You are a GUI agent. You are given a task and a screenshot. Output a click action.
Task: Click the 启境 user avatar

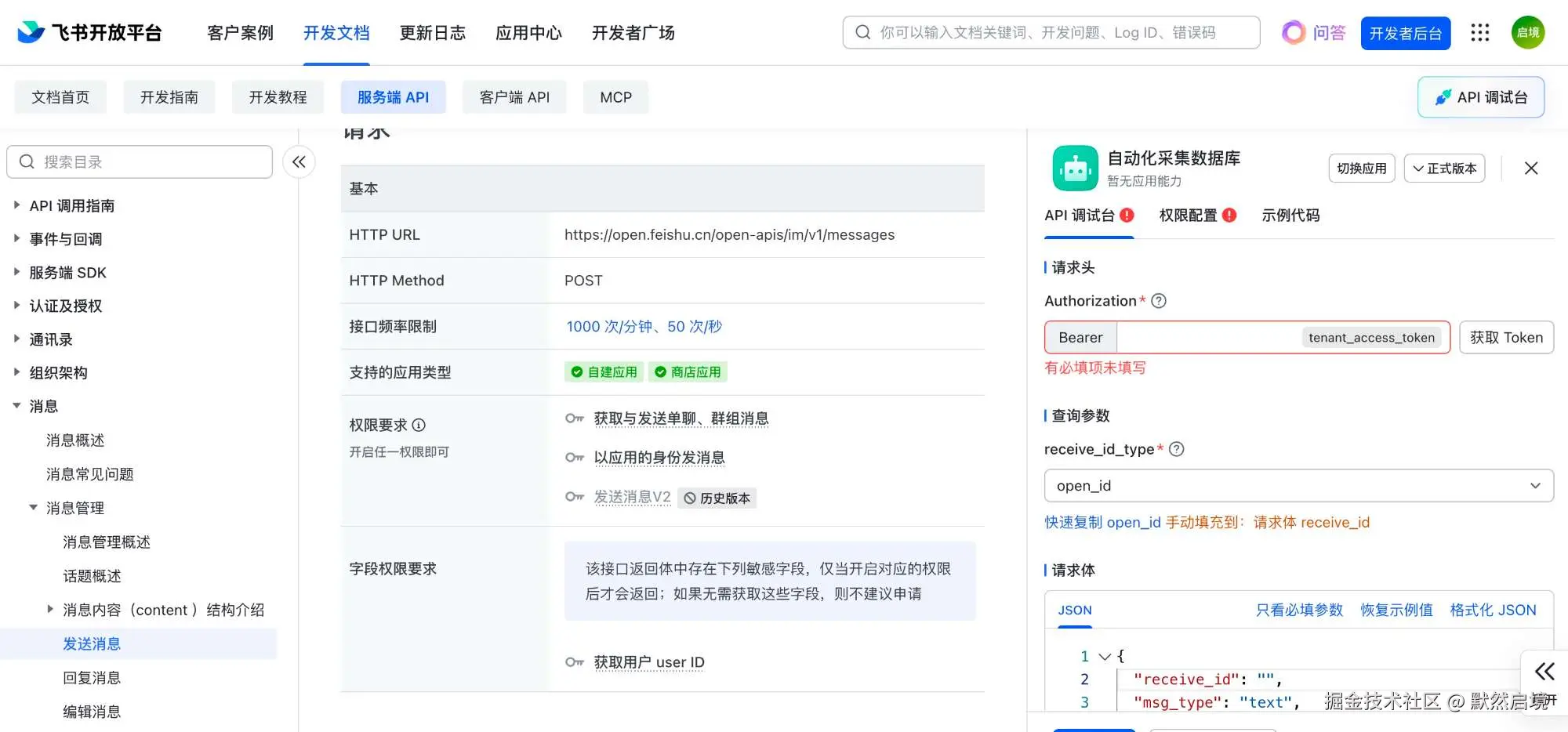(x=1527, y=32)
